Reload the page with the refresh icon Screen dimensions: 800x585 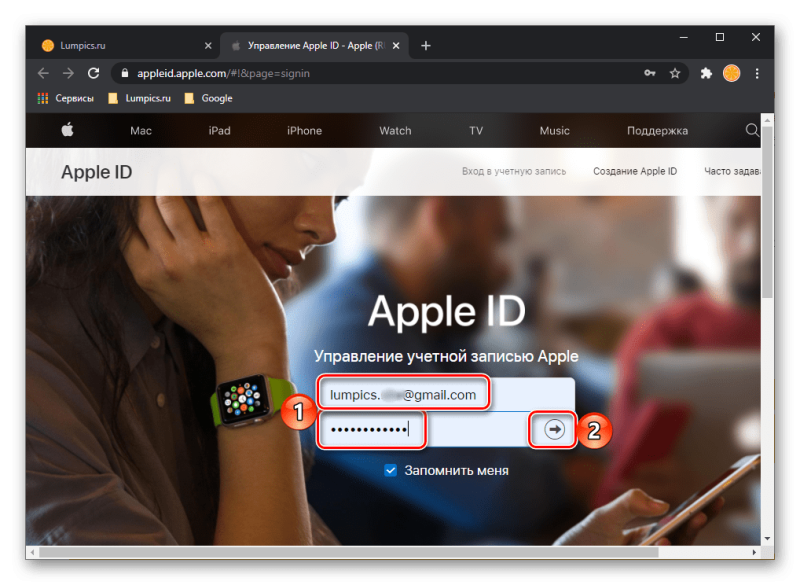tap(93, 73)
